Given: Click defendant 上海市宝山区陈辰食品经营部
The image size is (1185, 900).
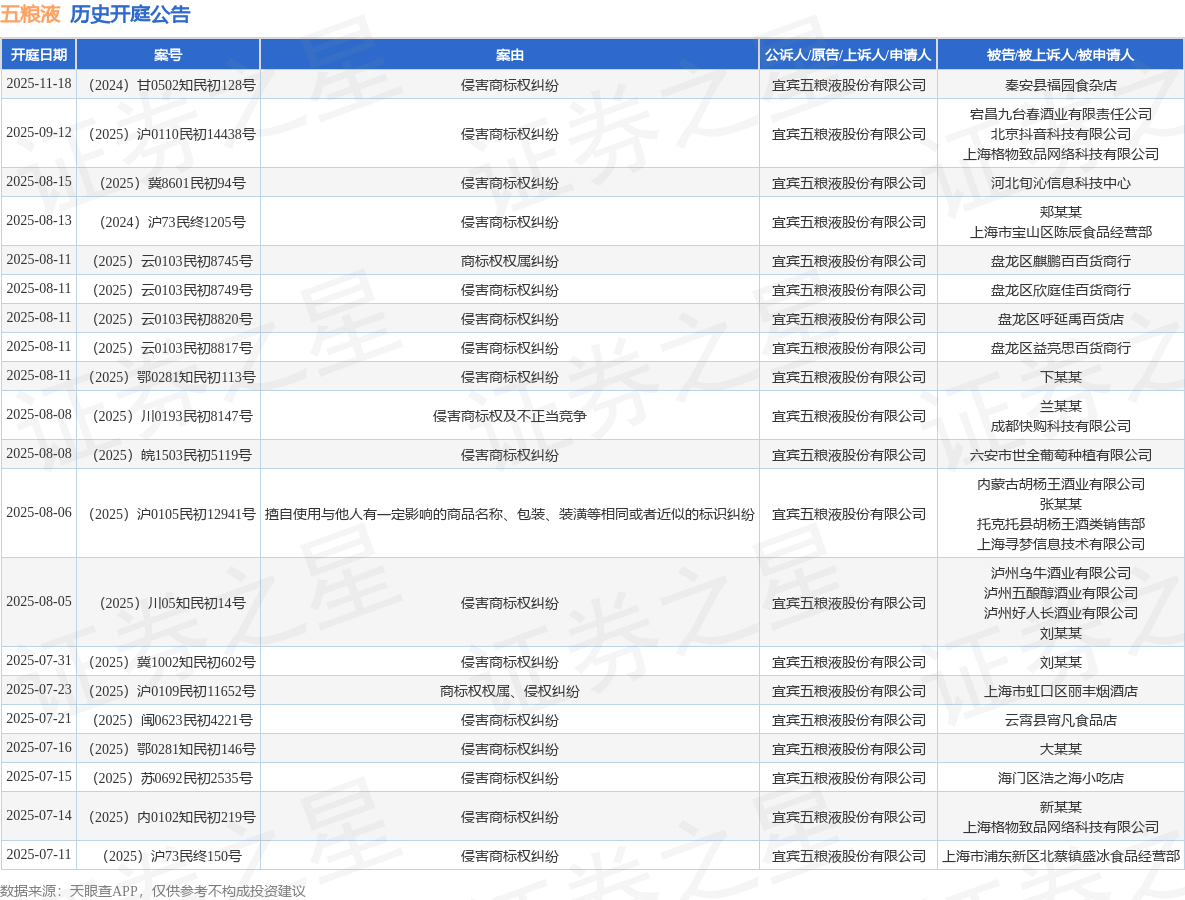Looking at the screenshot, I should coord(1060,232).
